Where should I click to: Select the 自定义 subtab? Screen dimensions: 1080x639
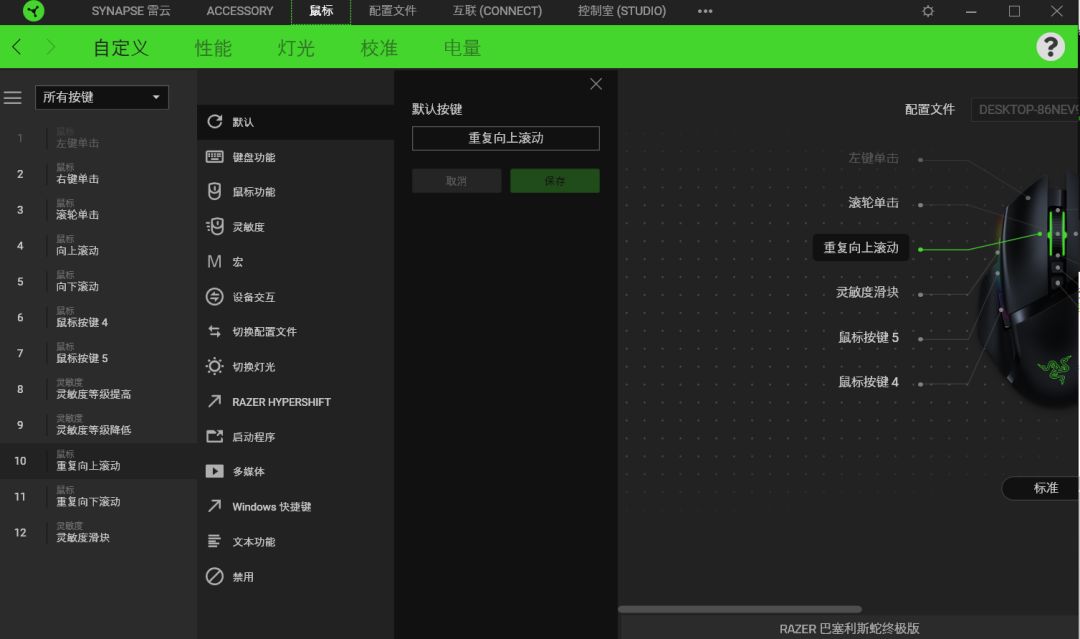click(x=121, y=48)
